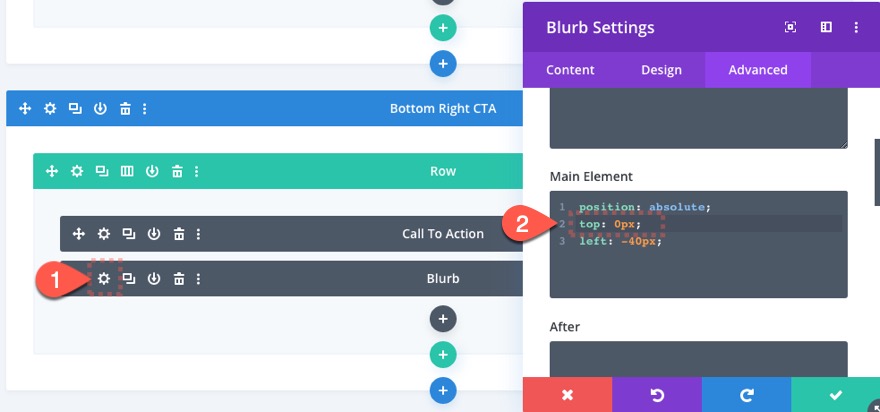Delete the Blurb module via trash icon
880x412 pixels.
point(179,279)
